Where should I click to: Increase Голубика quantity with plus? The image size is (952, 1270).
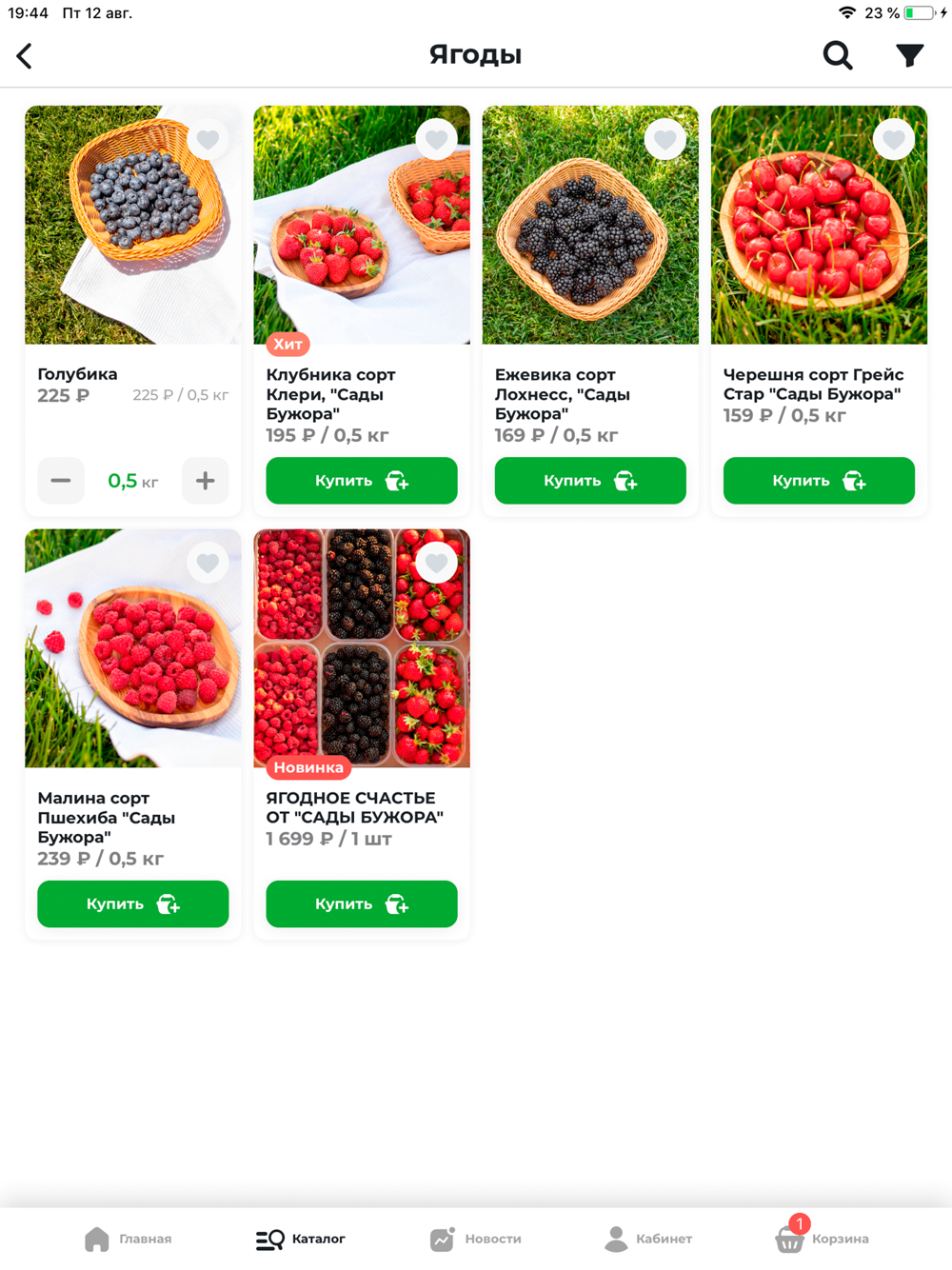coord(206,481)
